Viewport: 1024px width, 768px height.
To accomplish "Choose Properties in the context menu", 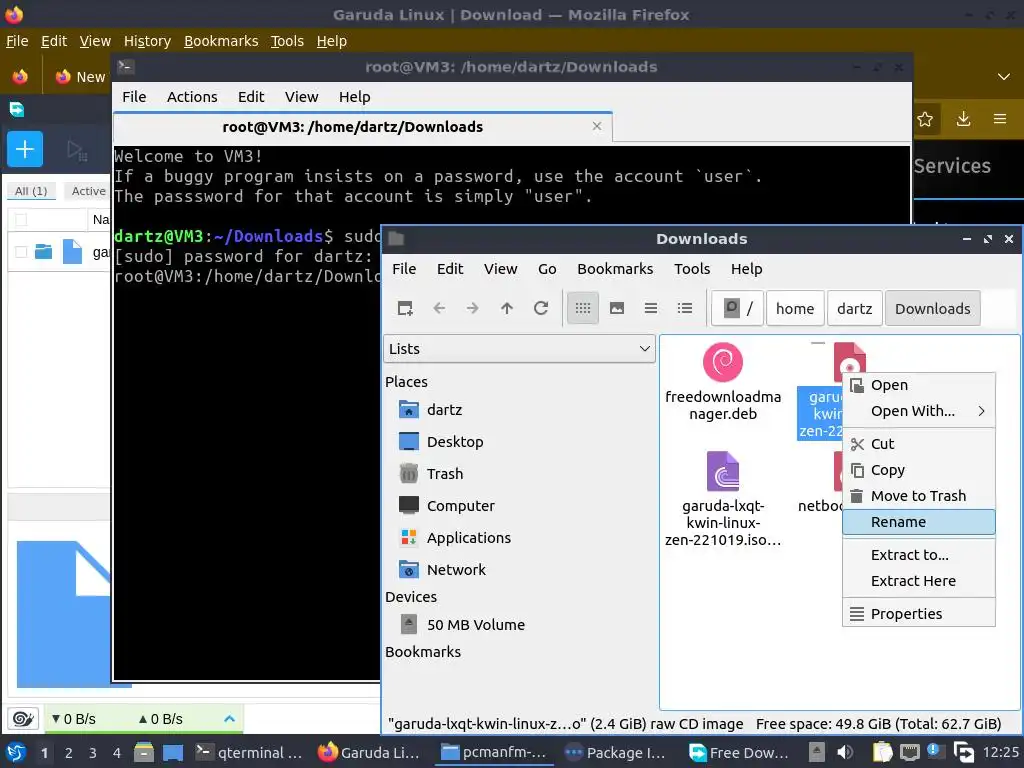I will click(x=918, y=614).
